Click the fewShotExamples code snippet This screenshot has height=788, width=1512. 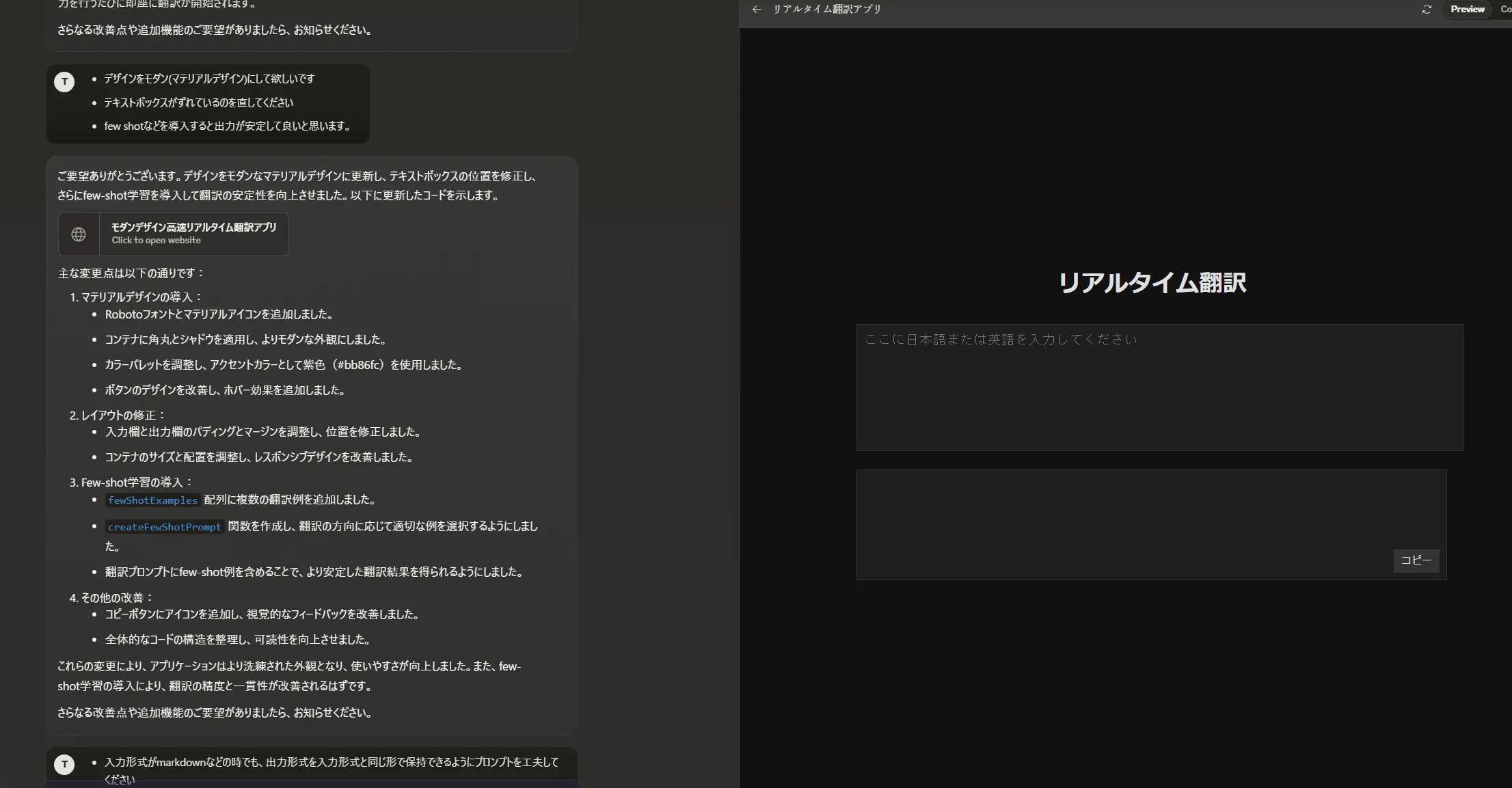[x=152, y=500]
